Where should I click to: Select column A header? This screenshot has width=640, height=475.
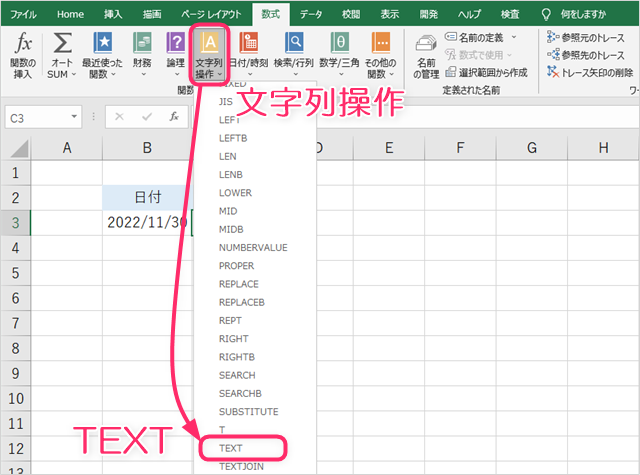click(x=67, y=148)
